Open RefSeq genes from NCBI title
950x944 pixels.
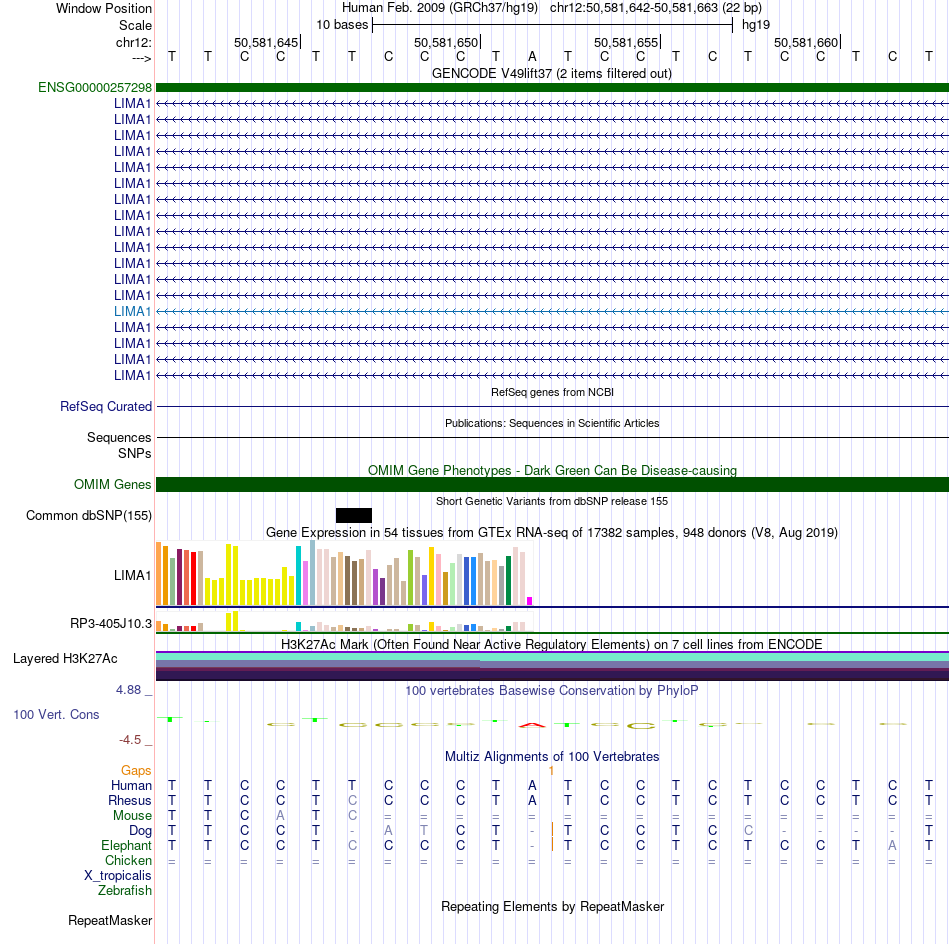(x=552, y=392)
